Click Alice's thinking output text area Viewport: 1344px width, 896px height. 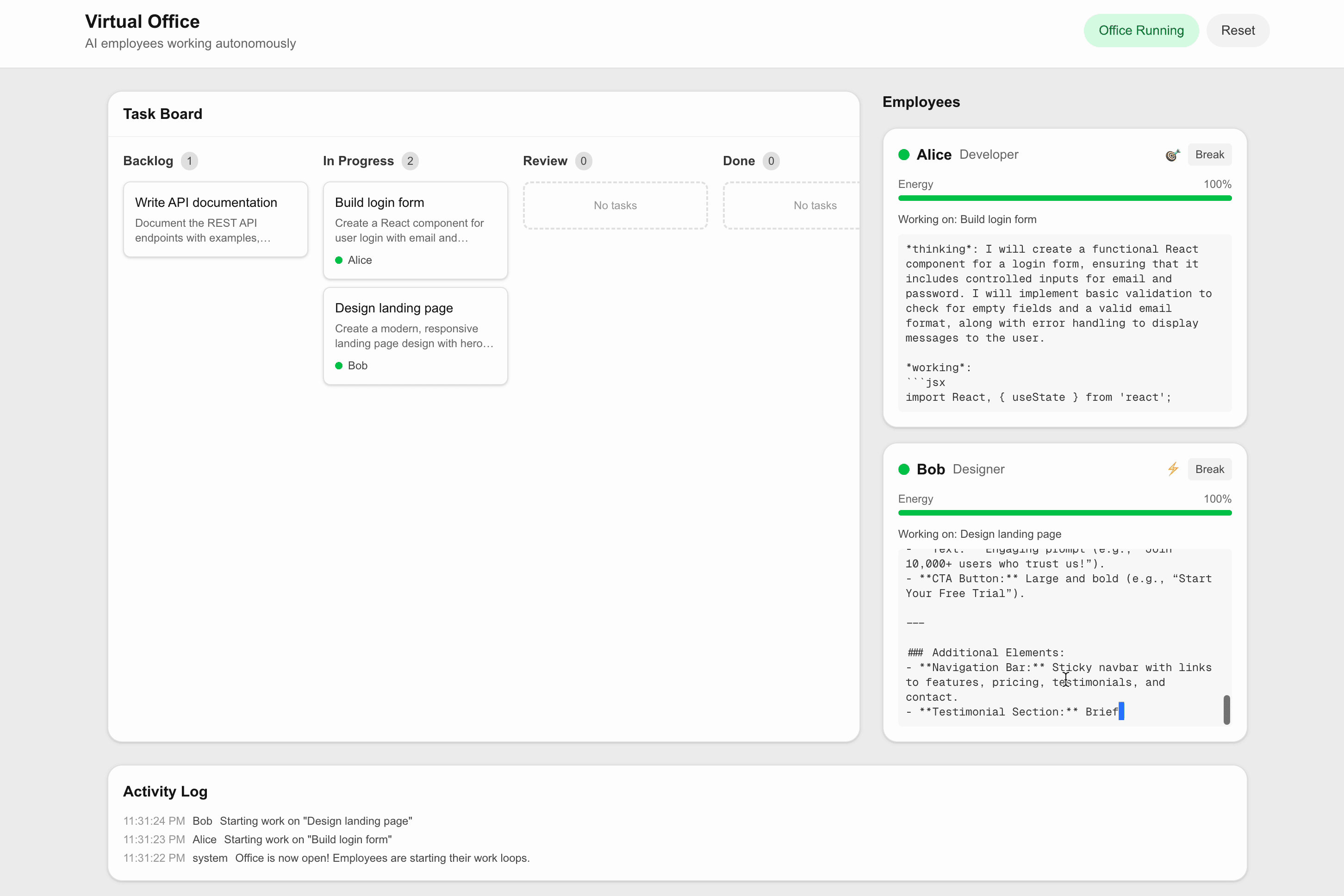(x=1064, y=323)
